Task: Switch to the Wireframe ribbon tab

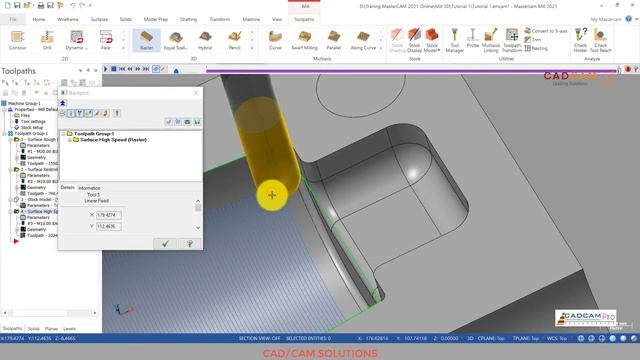Action: click(68, 19)
